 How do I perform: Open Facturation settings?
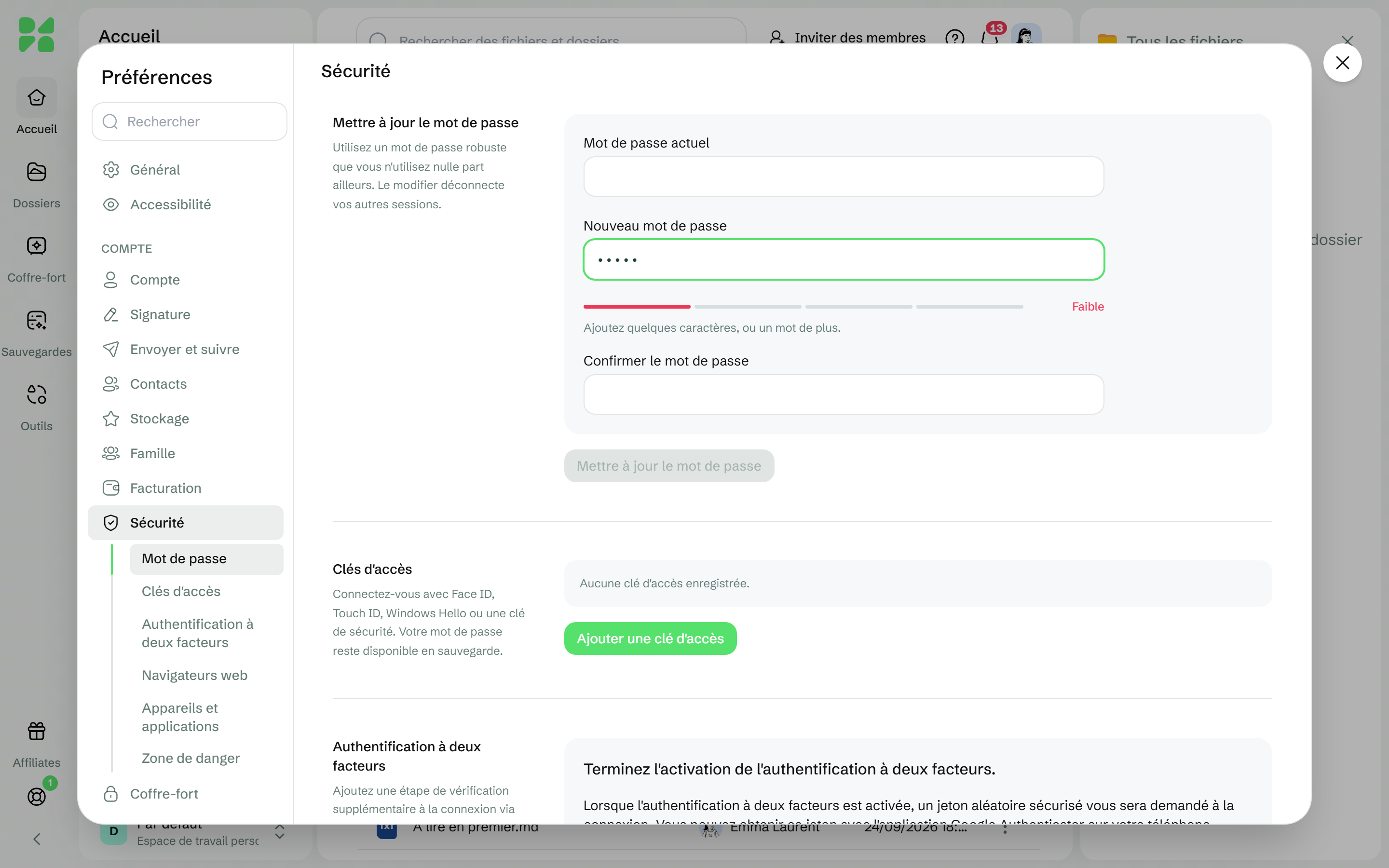click(185, 488)
